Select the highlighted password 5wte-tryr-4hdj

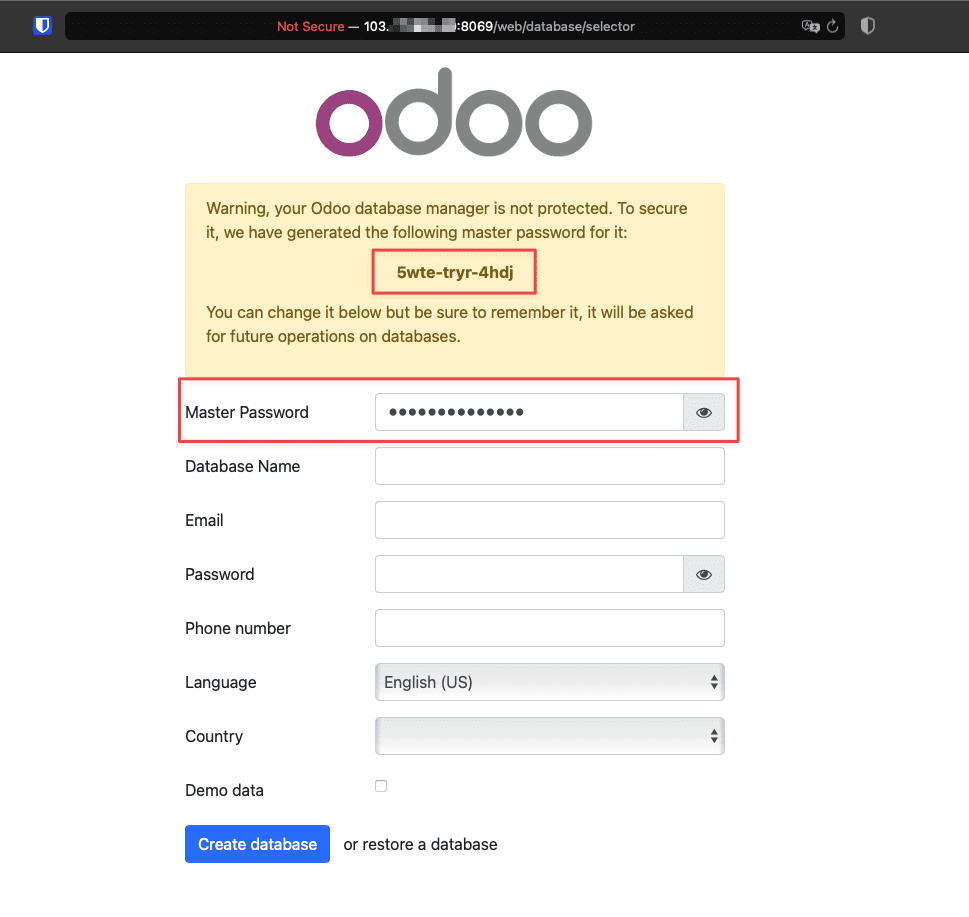click(453, 271)
